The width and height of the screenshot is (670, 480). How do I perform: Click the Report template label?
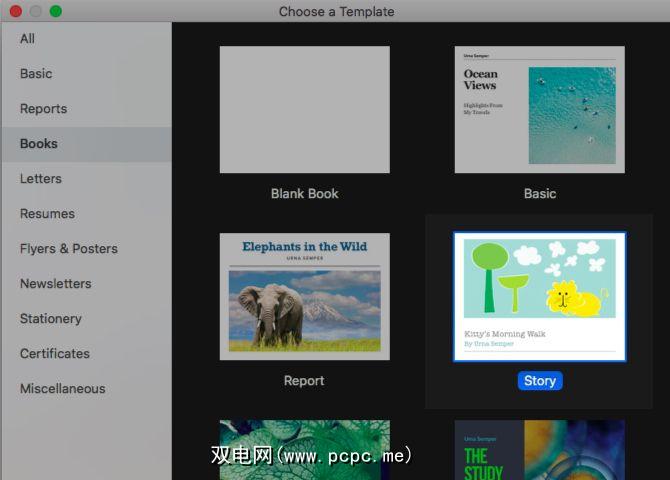(x=304, y=380)
